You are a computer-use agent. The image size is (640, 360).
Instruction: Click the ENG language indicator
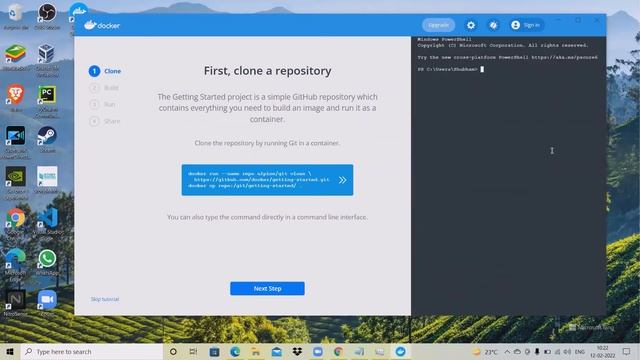pos(580,351)
